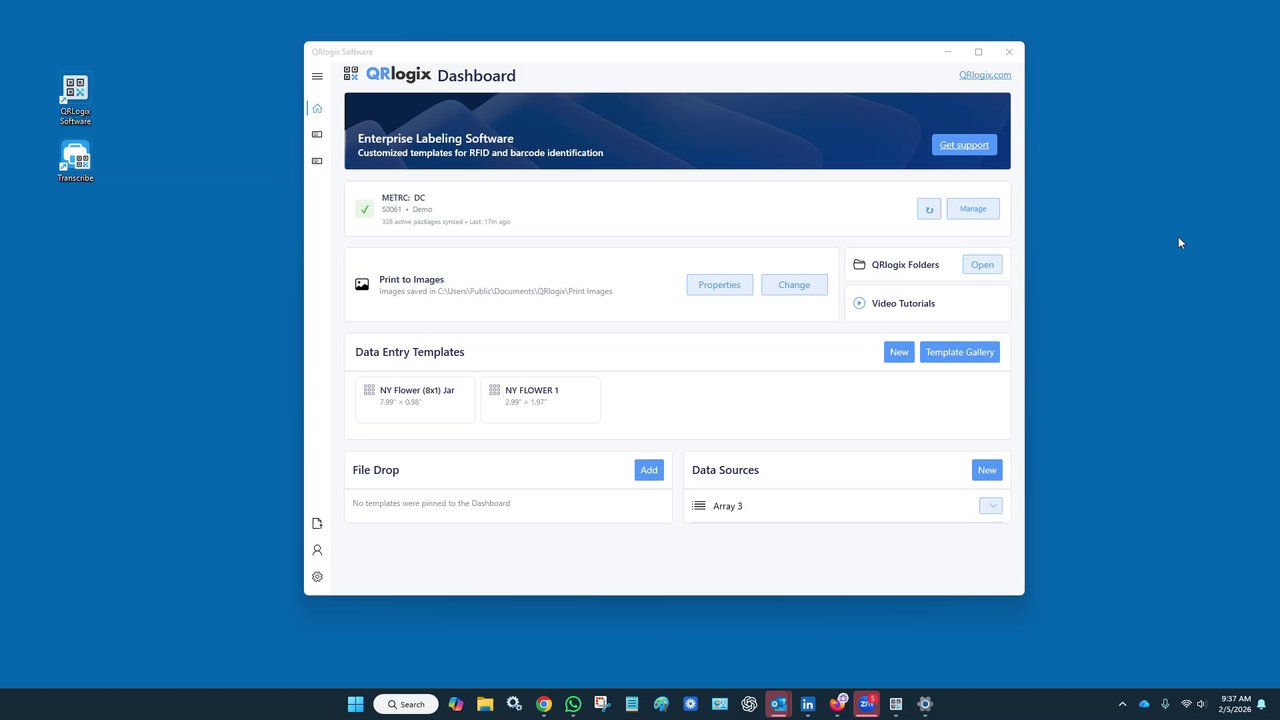1280x720 pixels.
Task: Click the Array 3 data source name
Action: click(728, 506)
